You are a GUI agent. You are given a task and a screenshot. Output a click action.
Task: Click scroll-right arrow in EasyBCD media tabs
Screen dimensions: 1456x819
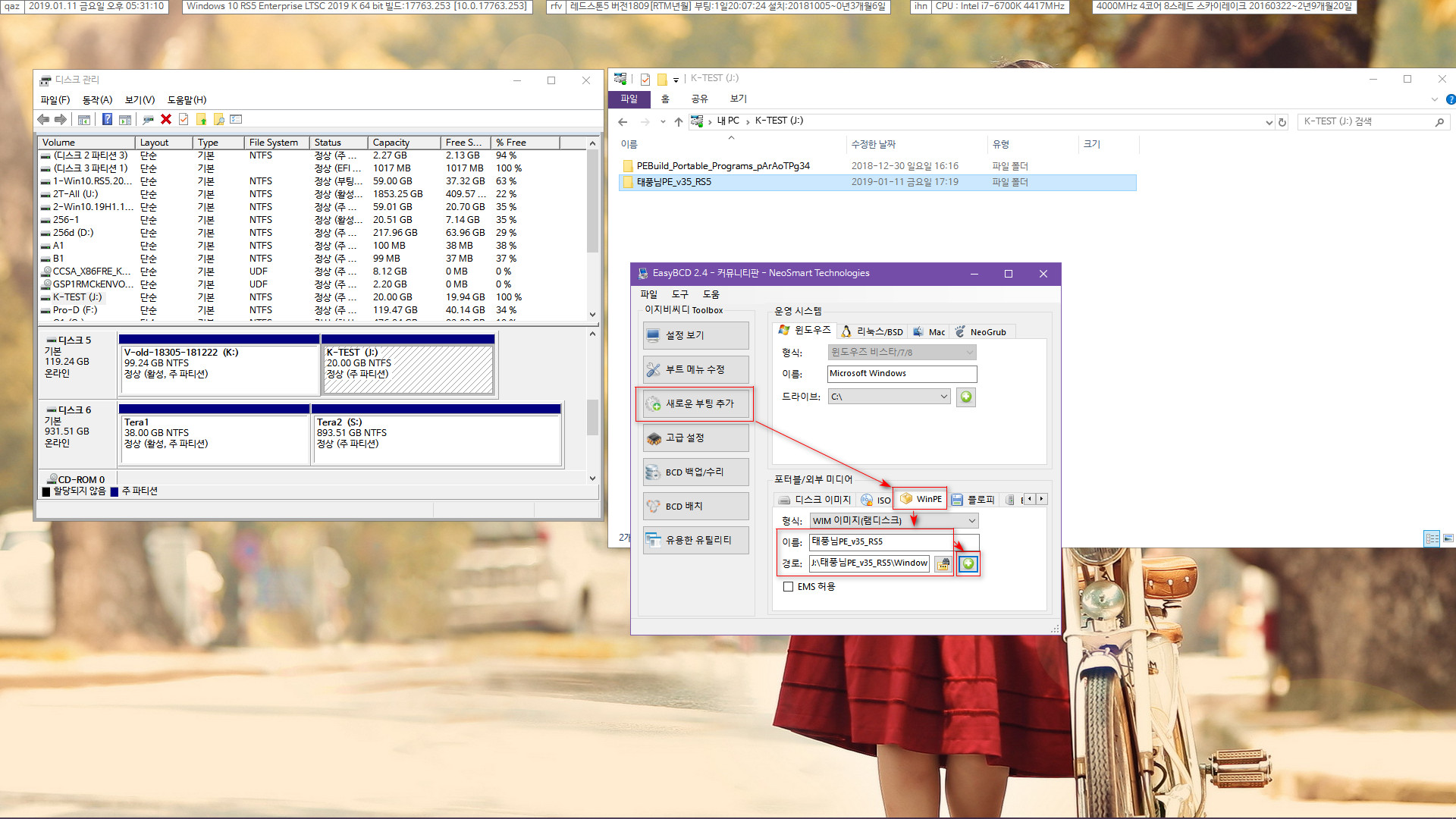(x=1042, y=499)
